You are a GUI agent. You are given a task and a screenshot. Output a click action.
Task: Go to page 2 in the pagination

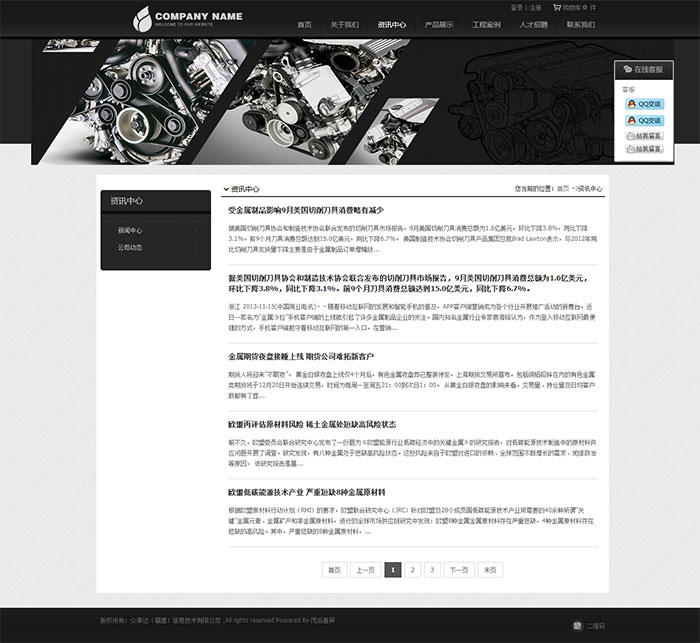point(412,570)
